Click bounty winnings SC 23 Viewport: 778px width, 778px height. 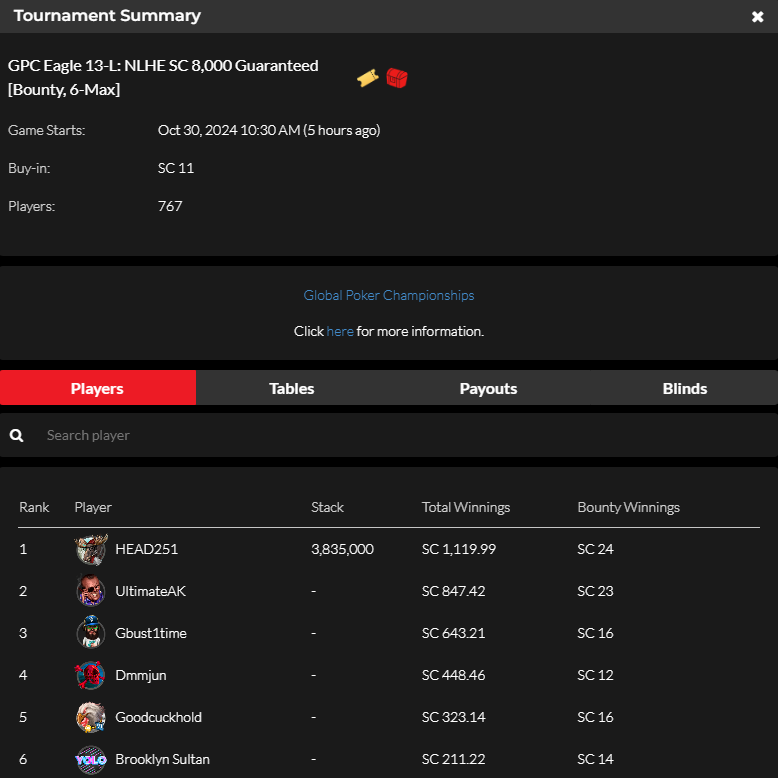tap(595, 591)
